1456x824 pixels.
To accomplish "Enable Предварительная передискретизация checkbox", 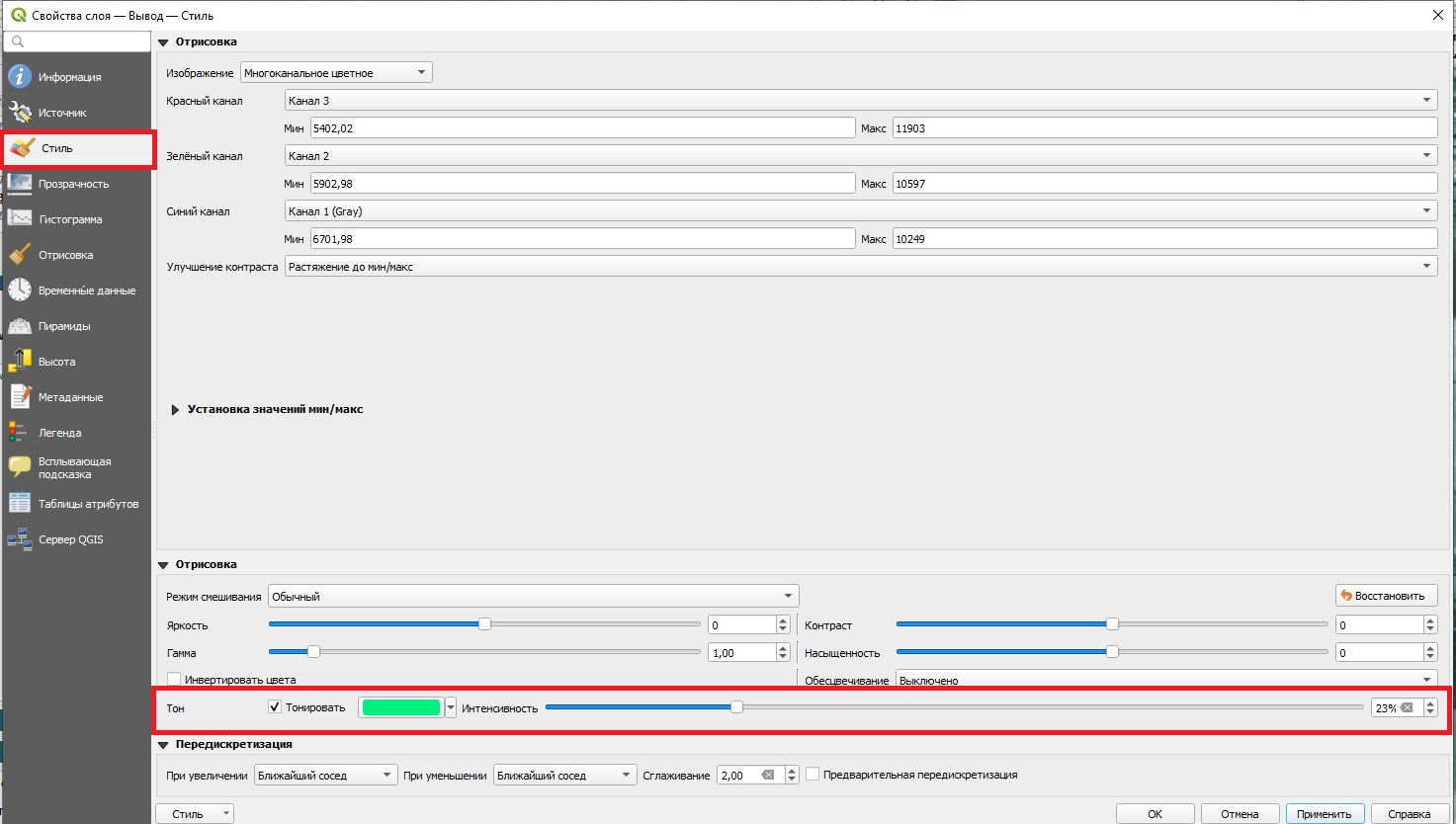I will coord(813,774).
